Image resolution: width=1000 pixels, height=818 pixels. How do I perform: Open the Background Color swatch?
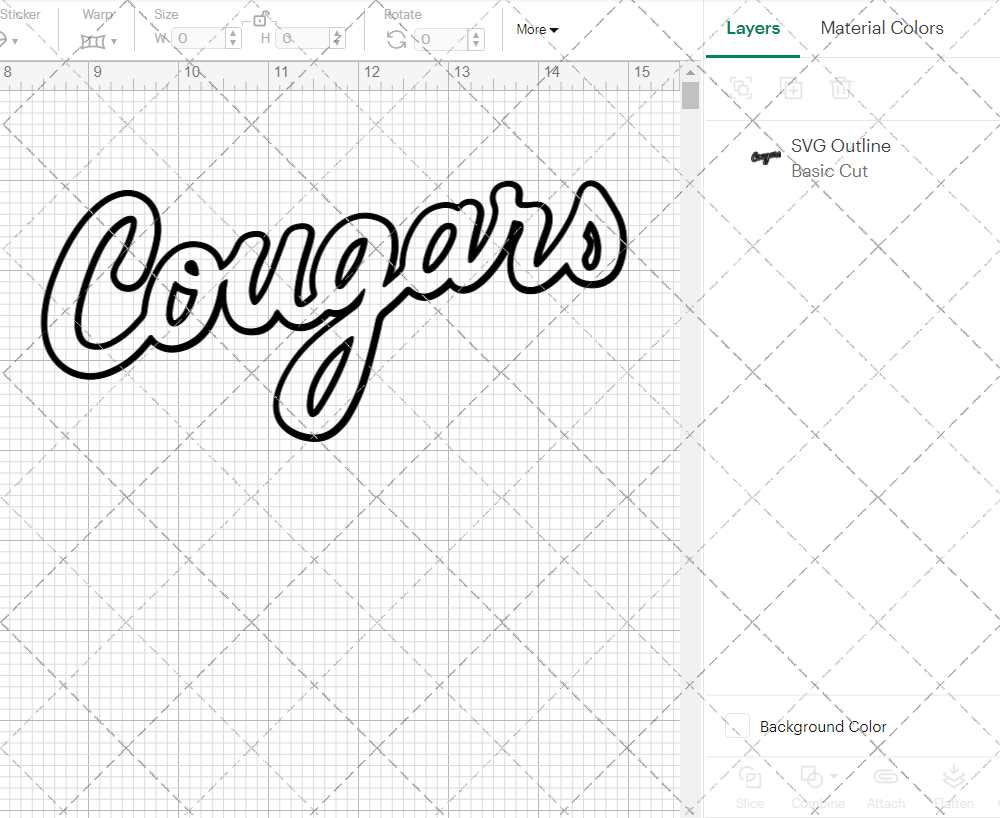tap(737, 726)
